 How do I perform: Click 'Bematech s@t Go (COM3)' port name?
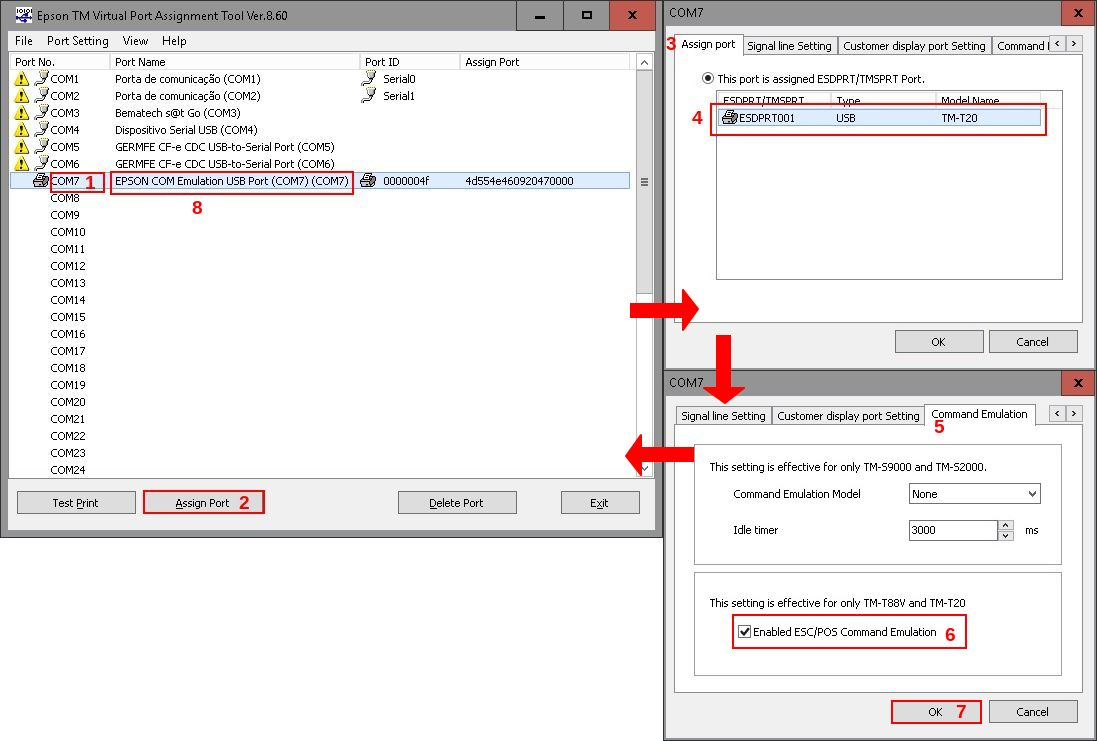pos(178,113)
